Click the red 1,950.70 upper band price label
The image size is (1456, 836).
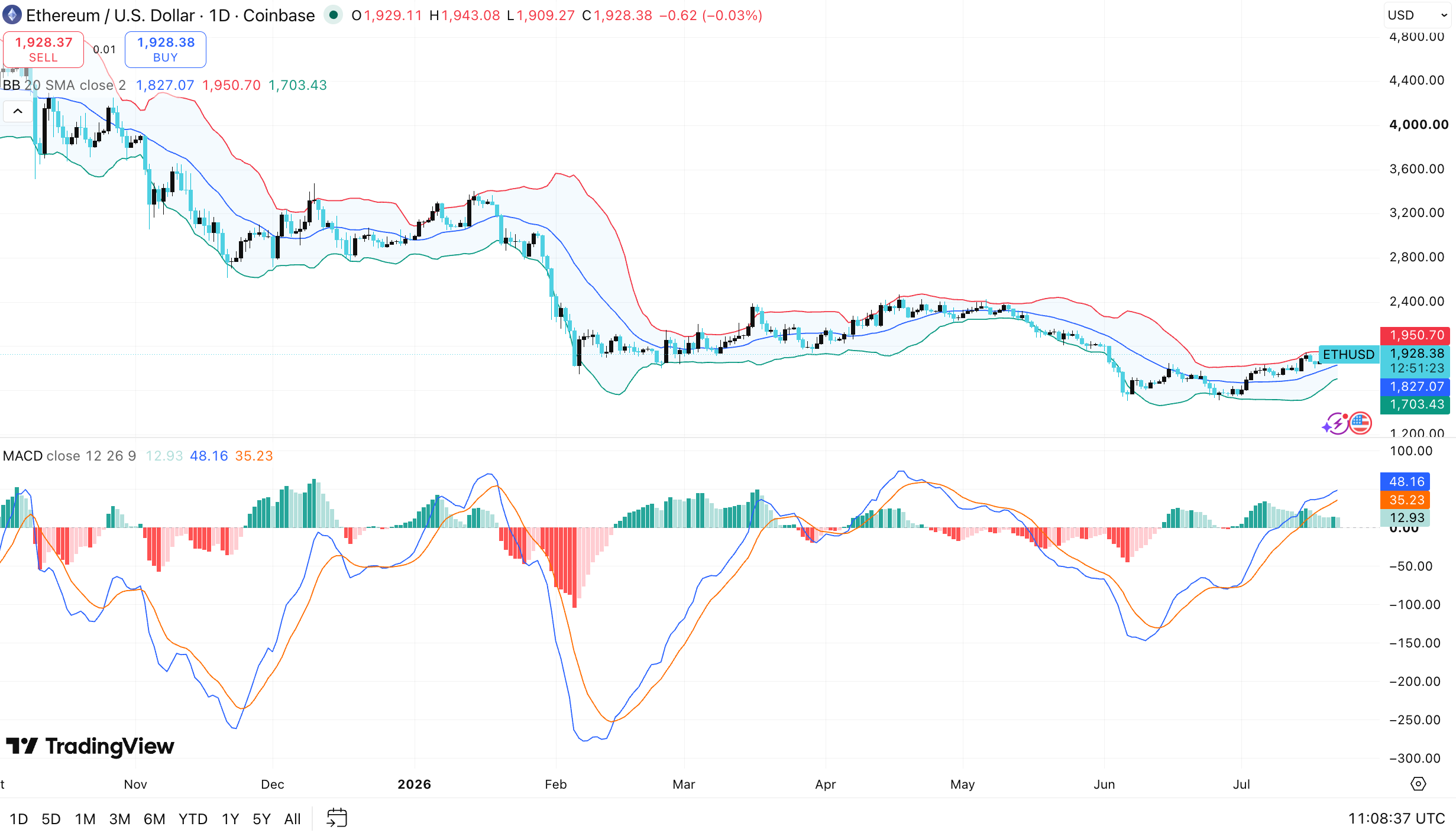(x=1415, y=335)
